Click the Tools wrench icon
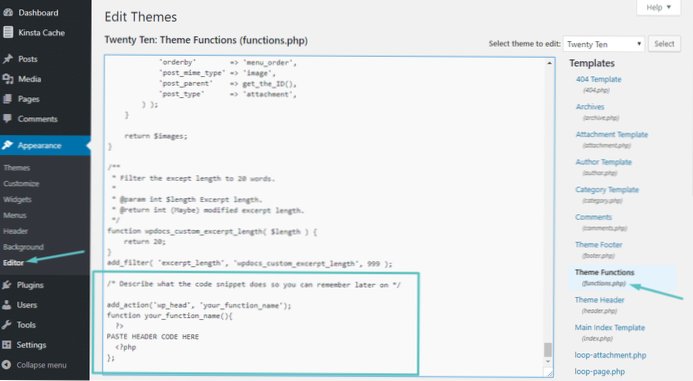 [7, 325]
